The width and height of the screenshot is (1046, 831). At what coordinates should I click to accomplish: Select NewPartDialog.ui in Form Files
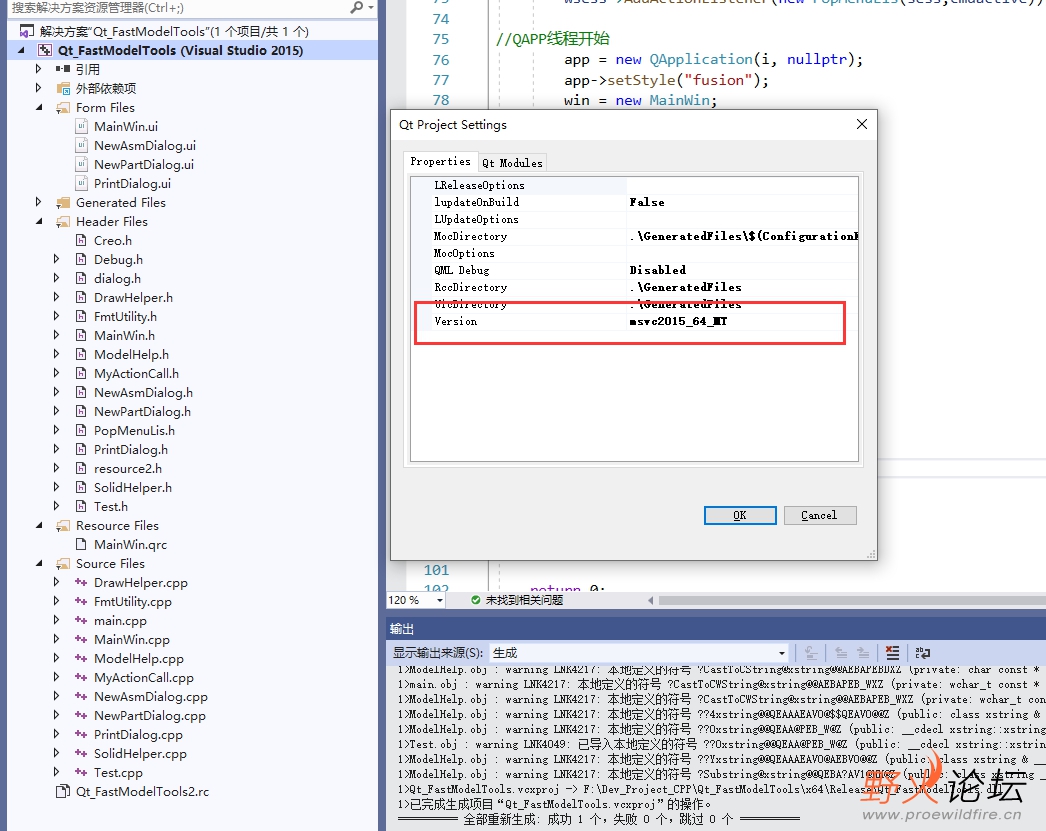tap(143, 165)
